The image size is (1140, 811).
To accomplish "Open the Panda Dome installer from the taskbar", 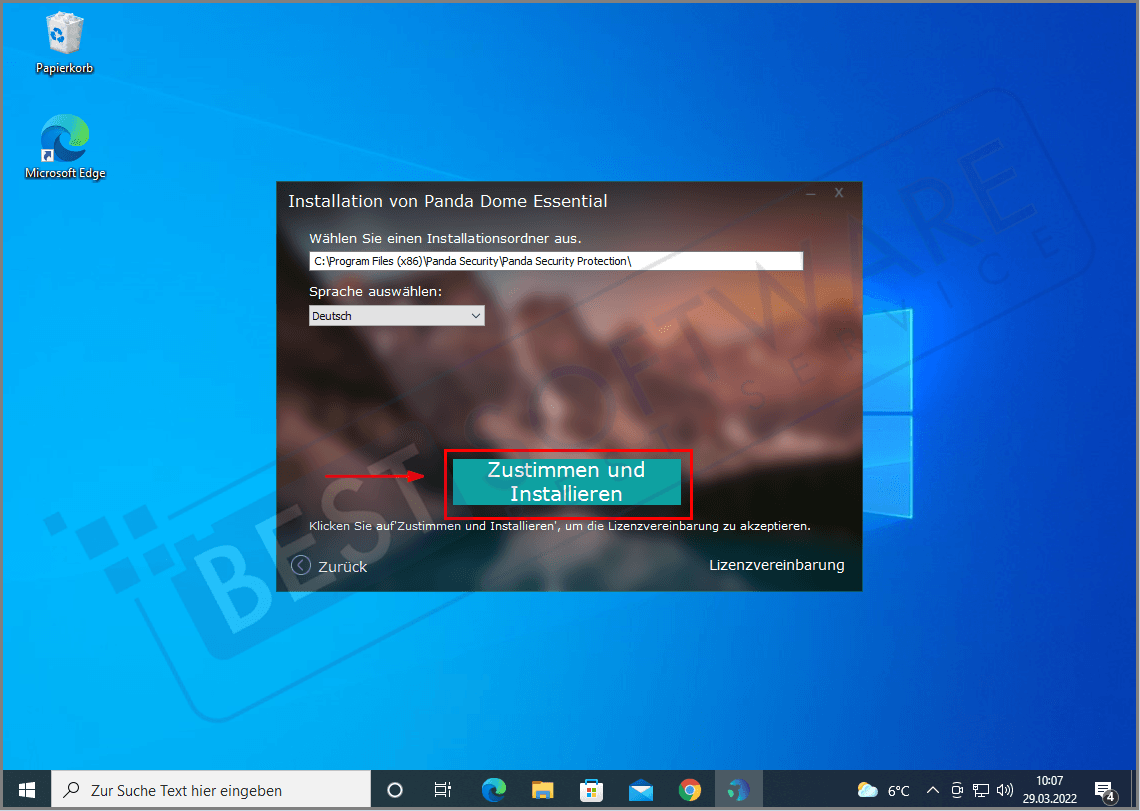I will point(737,789).
